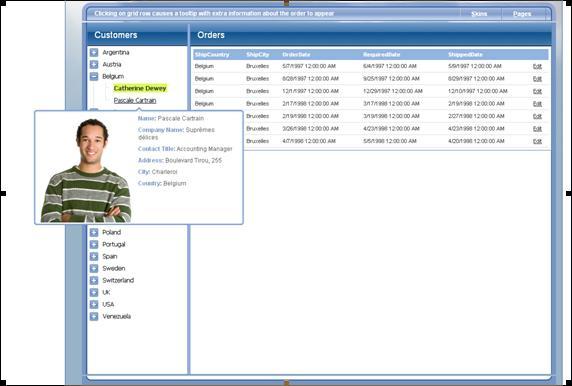Expand the Argentina customers node
The image size is (572, 386).
(94, 53)
